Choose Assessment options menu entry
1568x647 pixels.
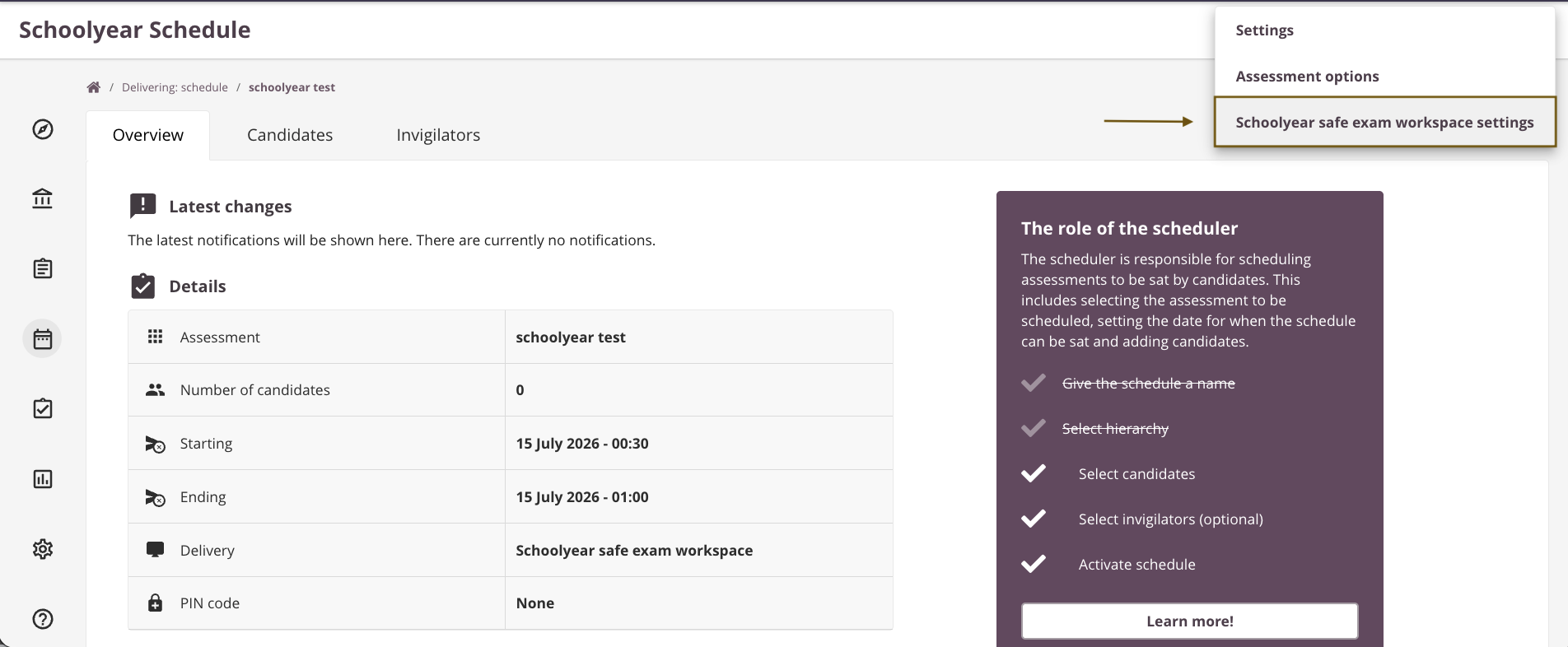pos(1385,77)
